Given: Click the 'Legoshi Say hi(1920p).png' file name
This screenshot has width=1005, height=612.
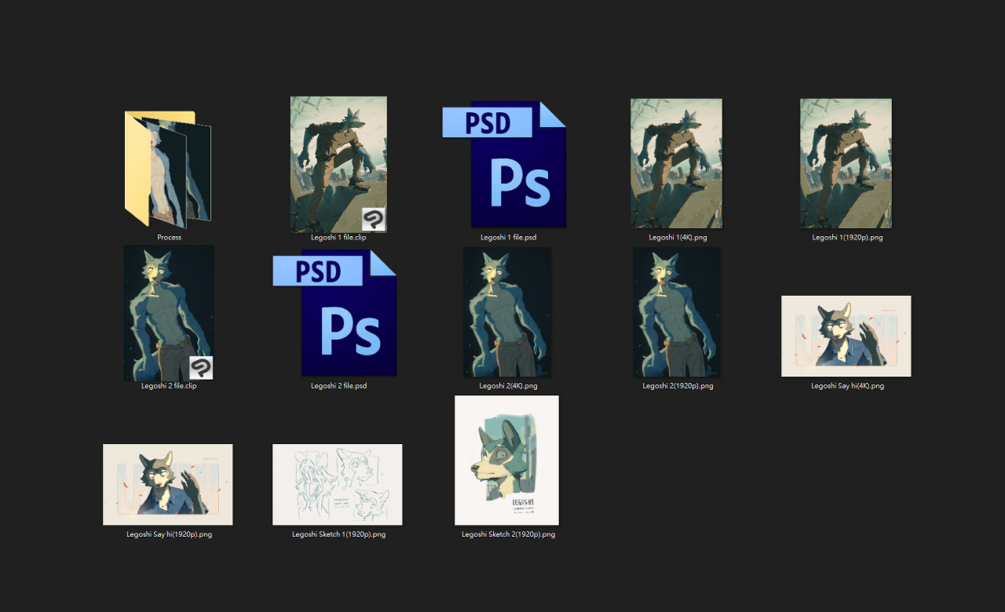Looking at the screenshot, I should click(x=169, y=534).
